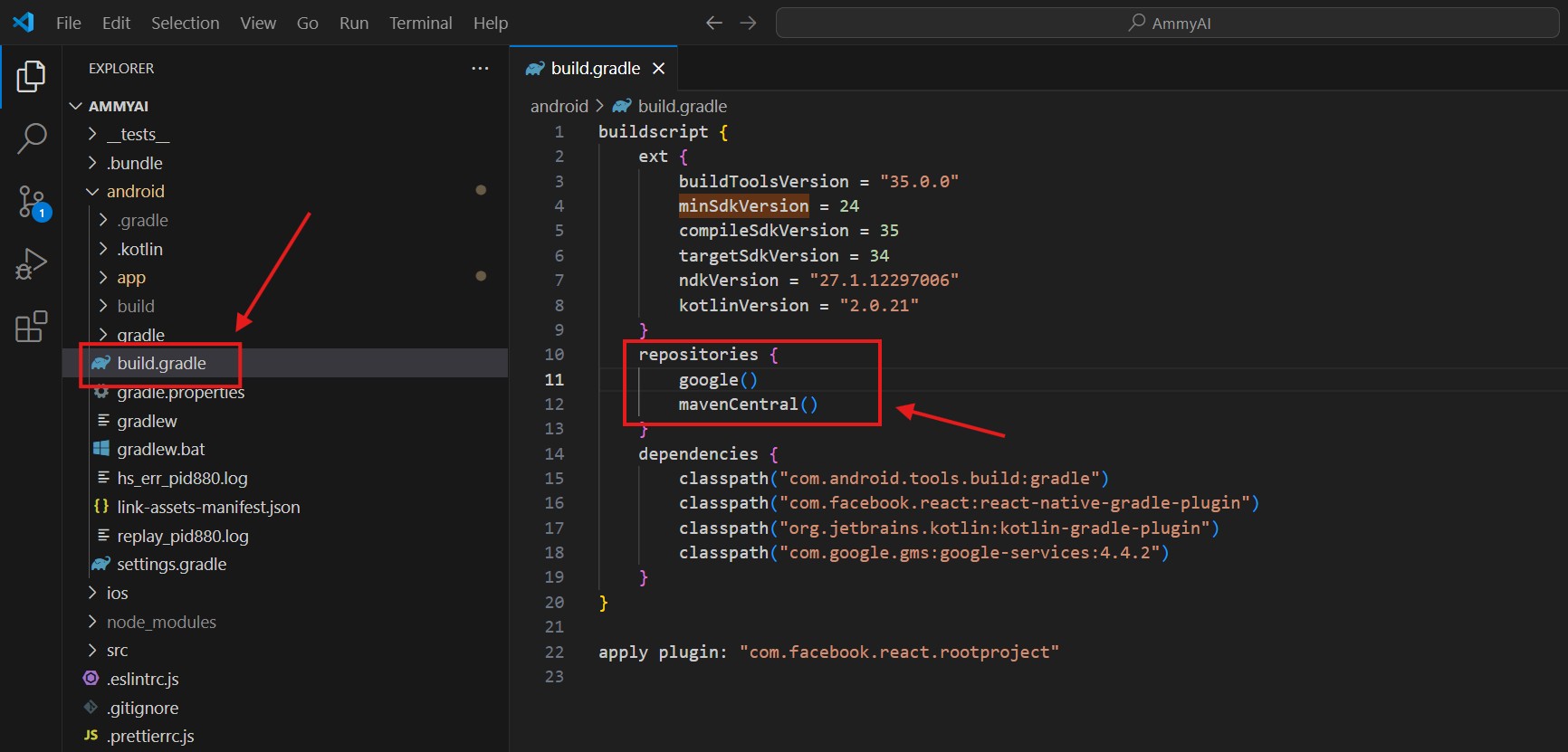This screenshot has height=752, width=1568.
Task: Open link-assets-manifest.json file
Action: coord(207,508)
